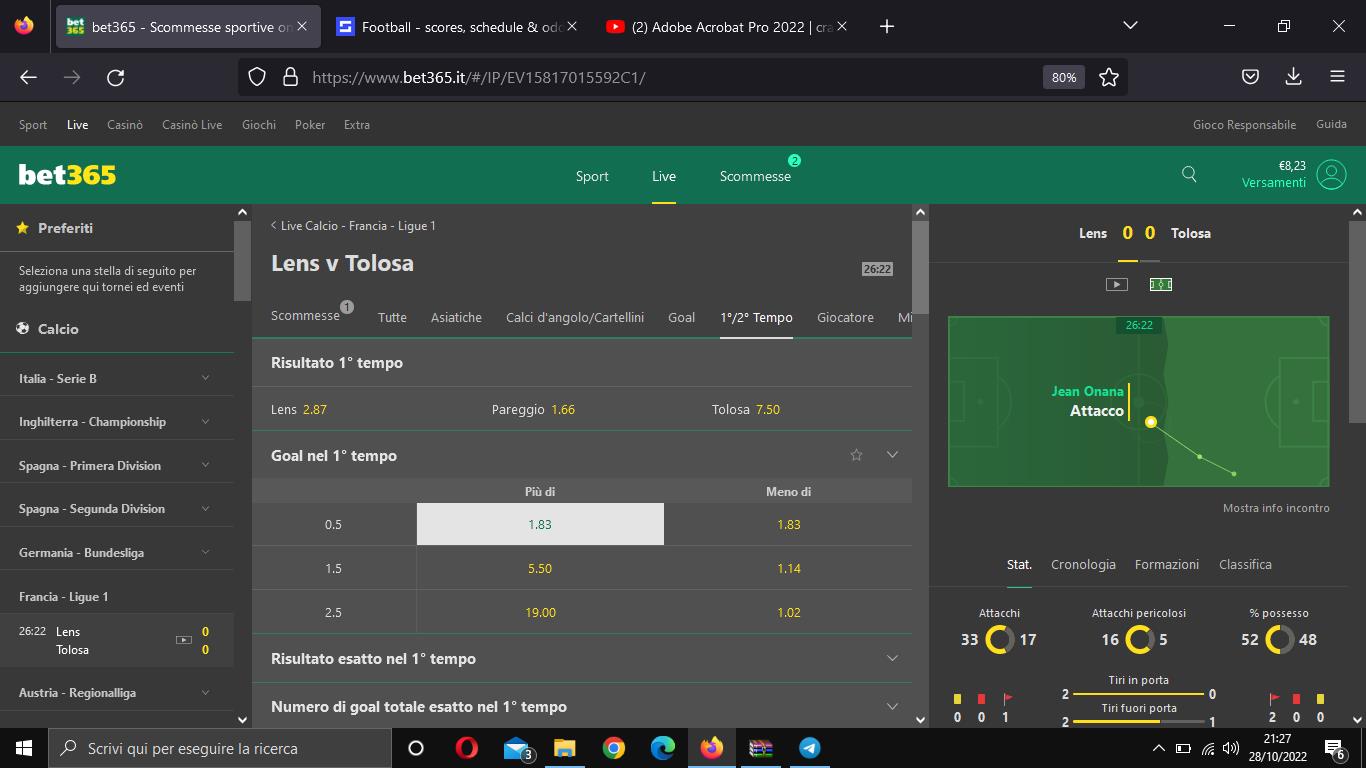Image resolution: width=1366 pixels, height=768 pixels.
Task: Select the pitch match tracker icon
Action: pos(1160,284)
